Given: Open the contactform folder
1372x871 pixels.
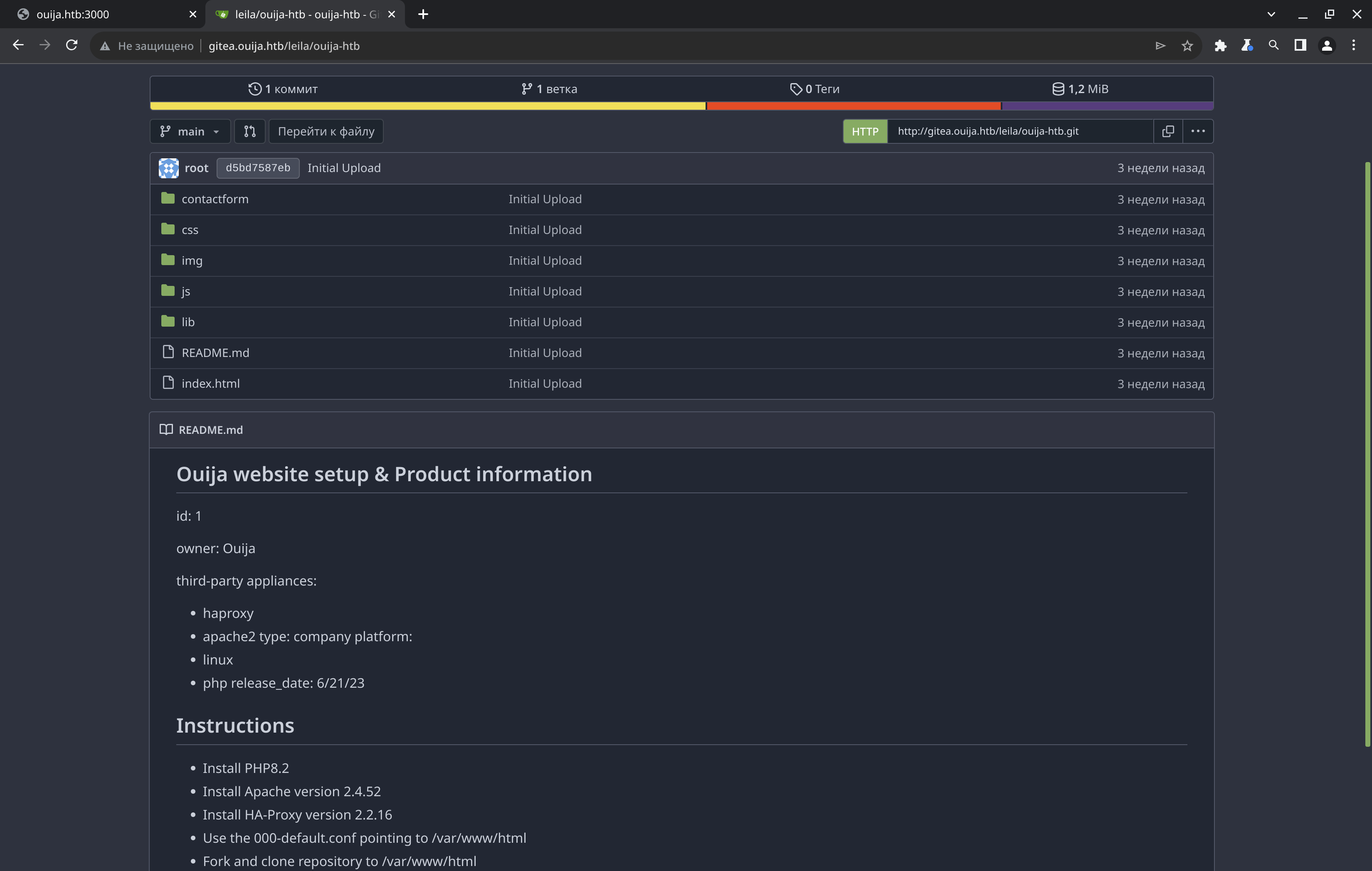Looking at the screenshot, I should [215, 199].
